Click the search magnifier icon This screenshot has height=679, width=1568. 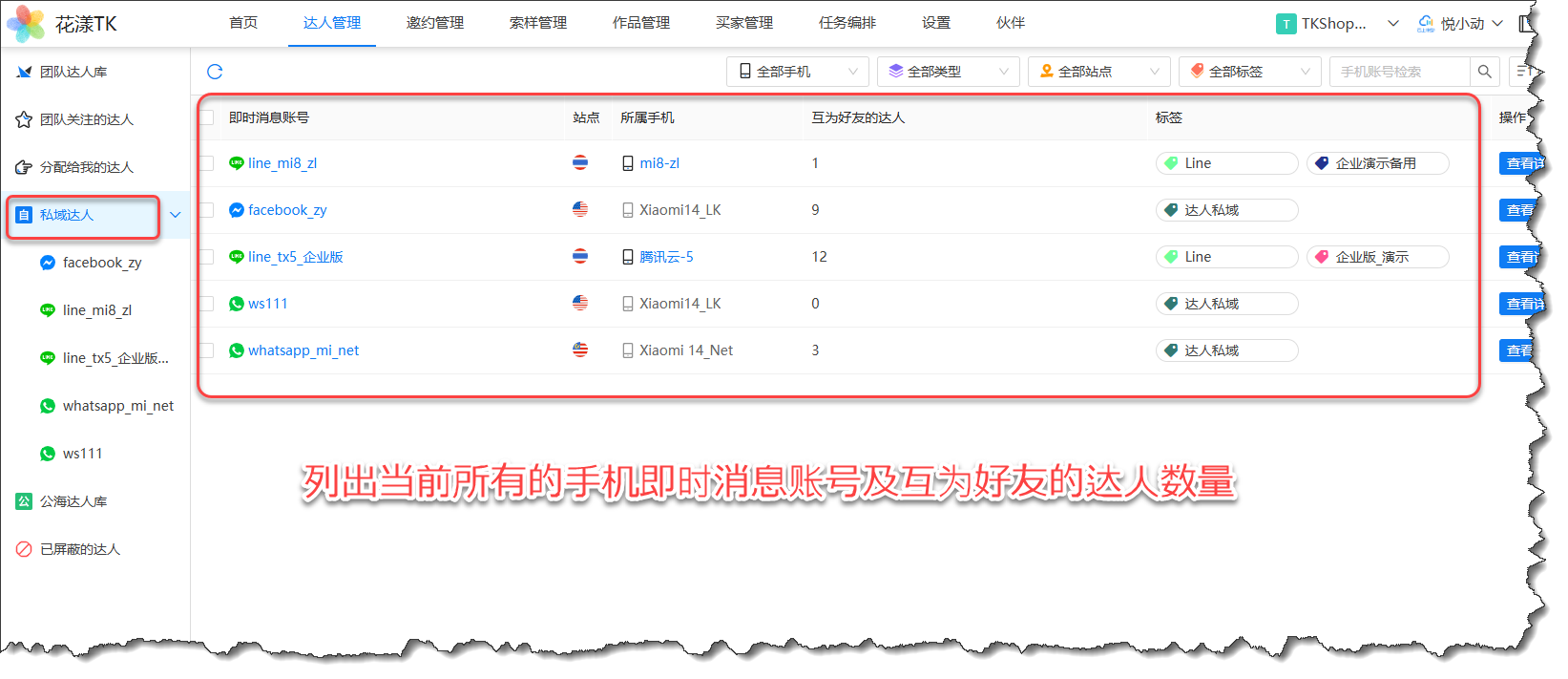pos(1484,72)
